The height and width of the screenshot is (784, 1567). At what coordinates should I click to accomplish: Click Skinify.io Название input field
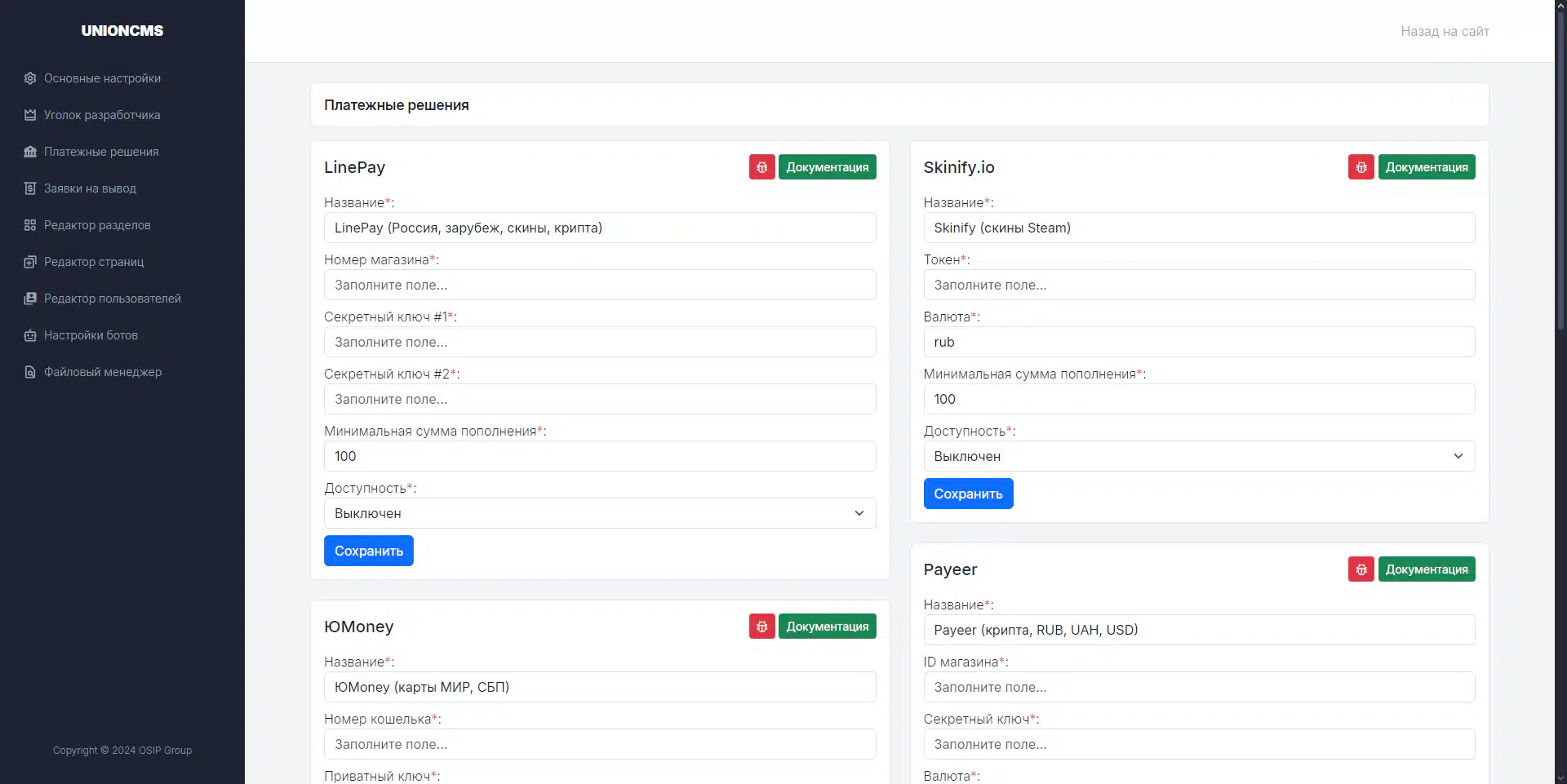click(1199, 228)
